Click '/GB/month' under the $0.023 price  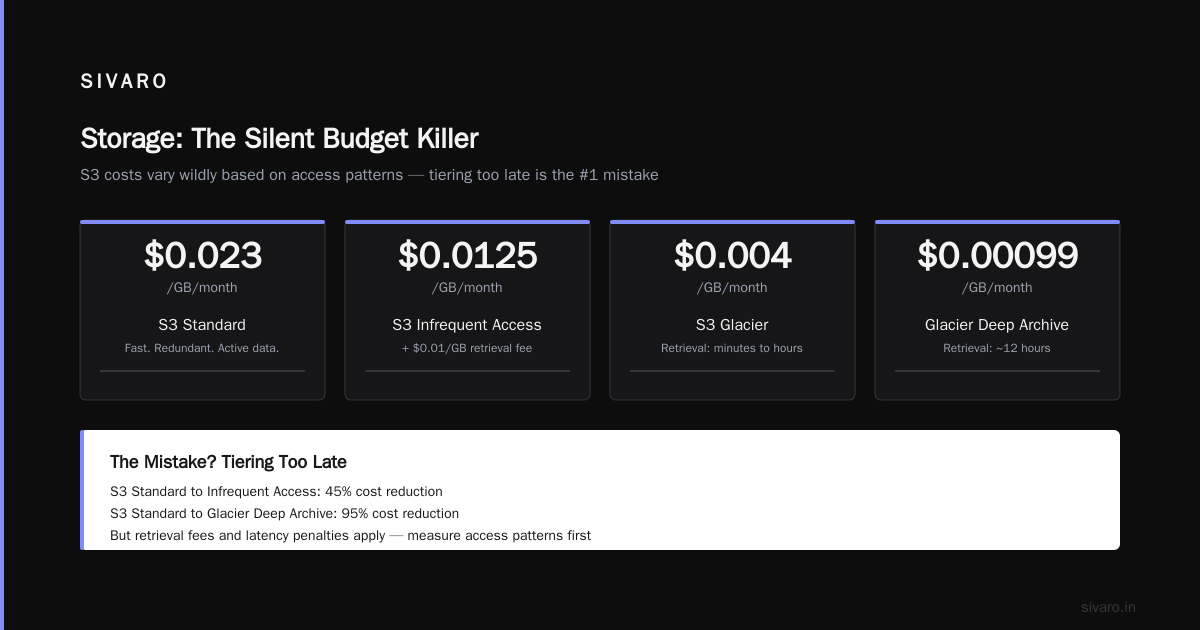(202, 288)
